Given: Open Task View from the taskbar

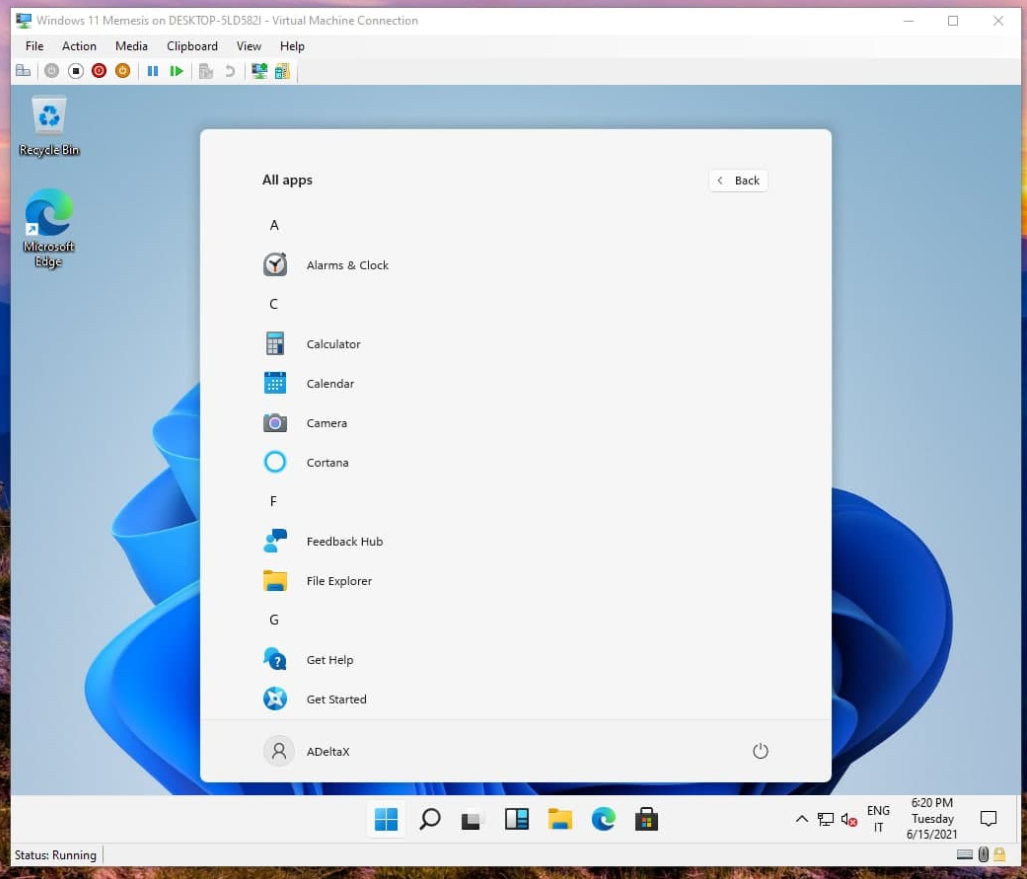Looking at the screenshot, I should [472, 819].
